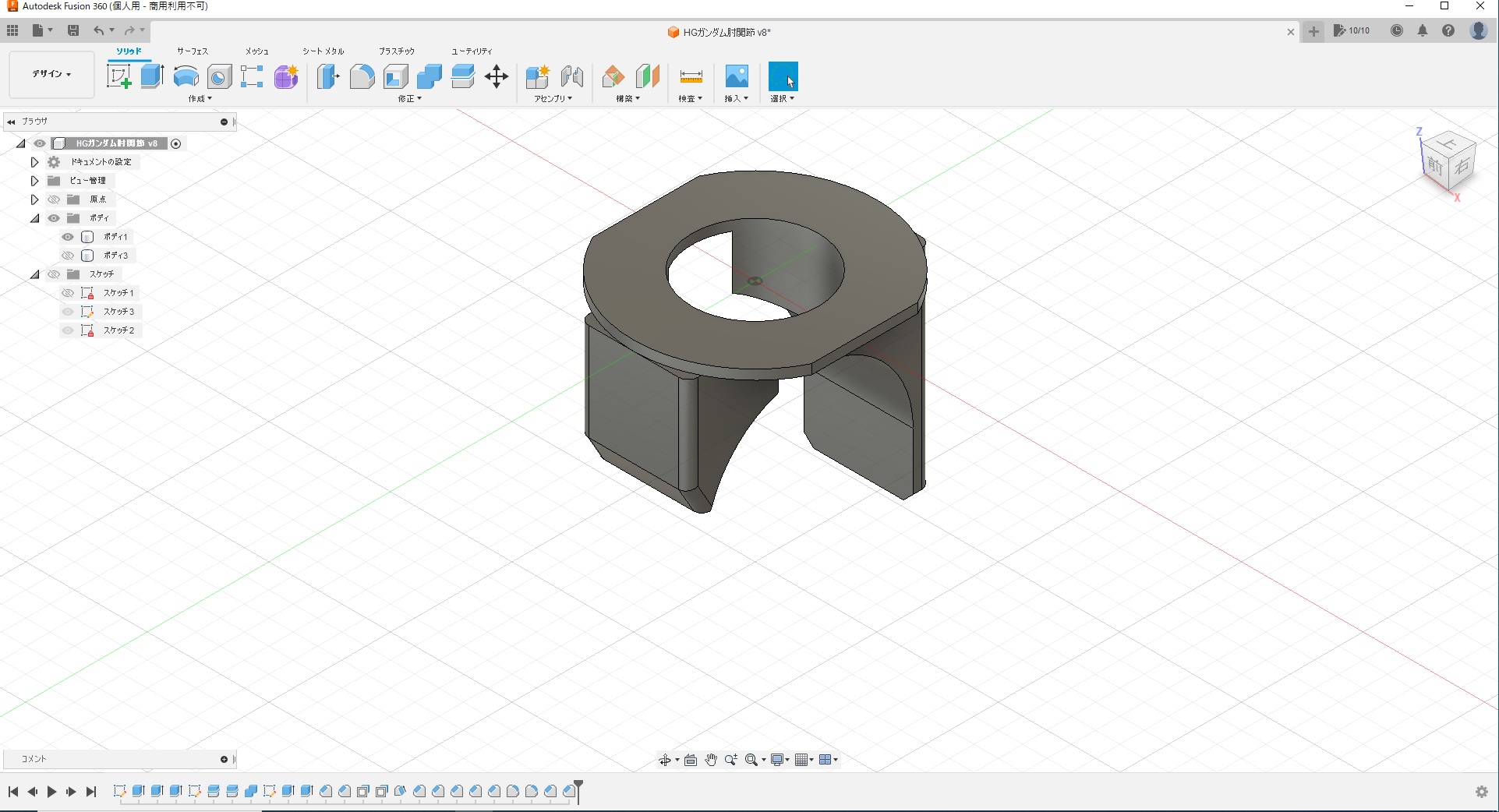
Task: Show スケッチ1 via its visibility icon
Action: 68,293
